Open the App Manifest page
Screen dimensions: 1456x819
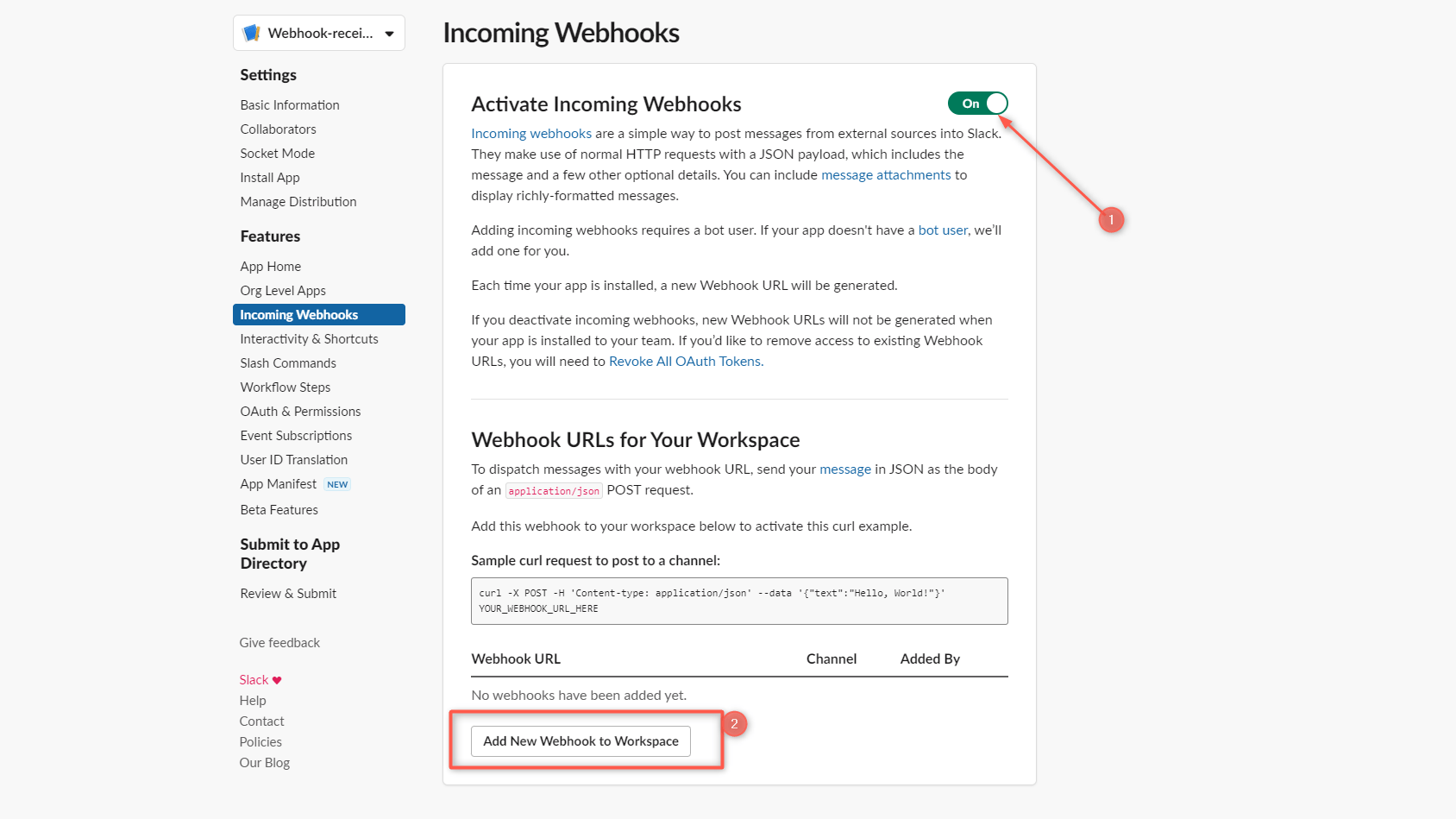point(278,483)
